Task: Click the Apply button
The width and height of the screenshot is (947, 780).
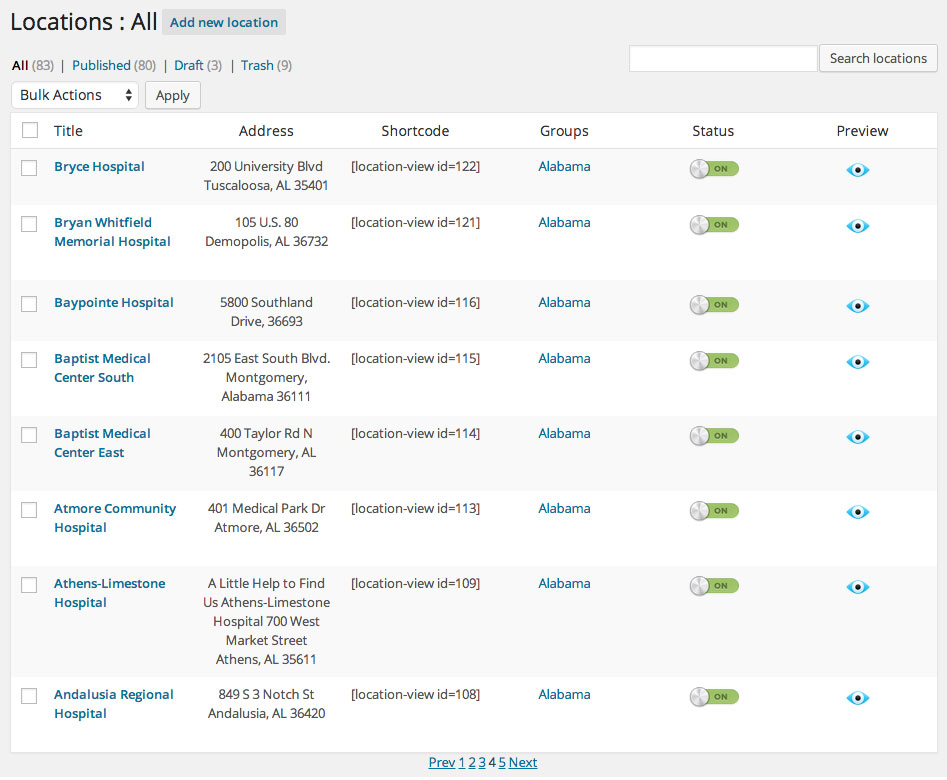Action: (x=173, y=95)
